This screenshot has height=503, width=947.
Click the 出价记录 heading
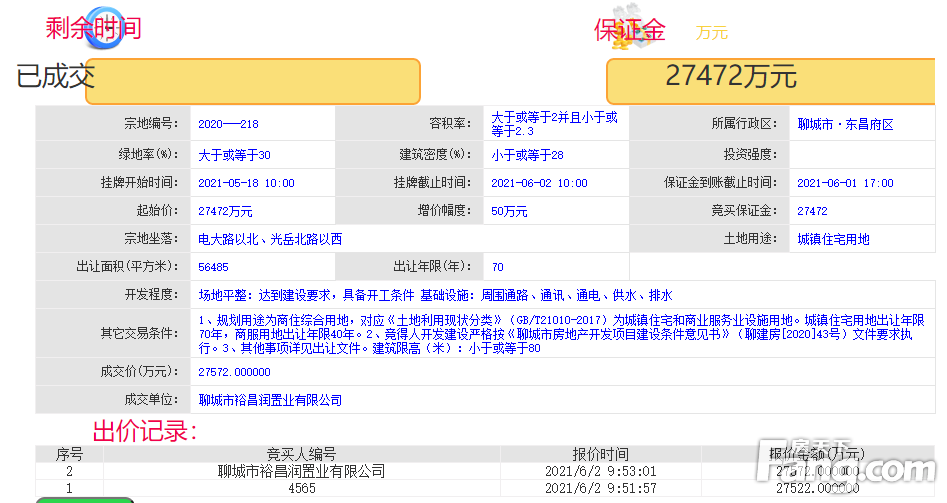click(145, 432)
